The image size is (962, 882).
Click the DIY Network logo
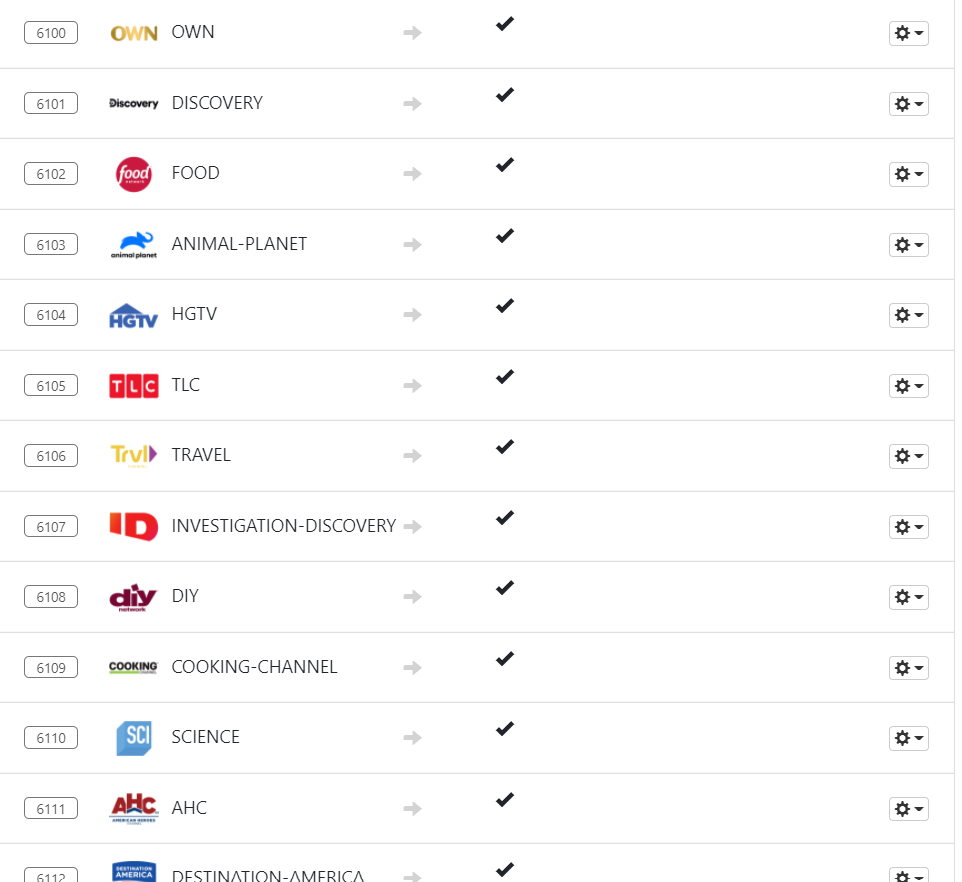pyautogui.click(x=134, y=597)
